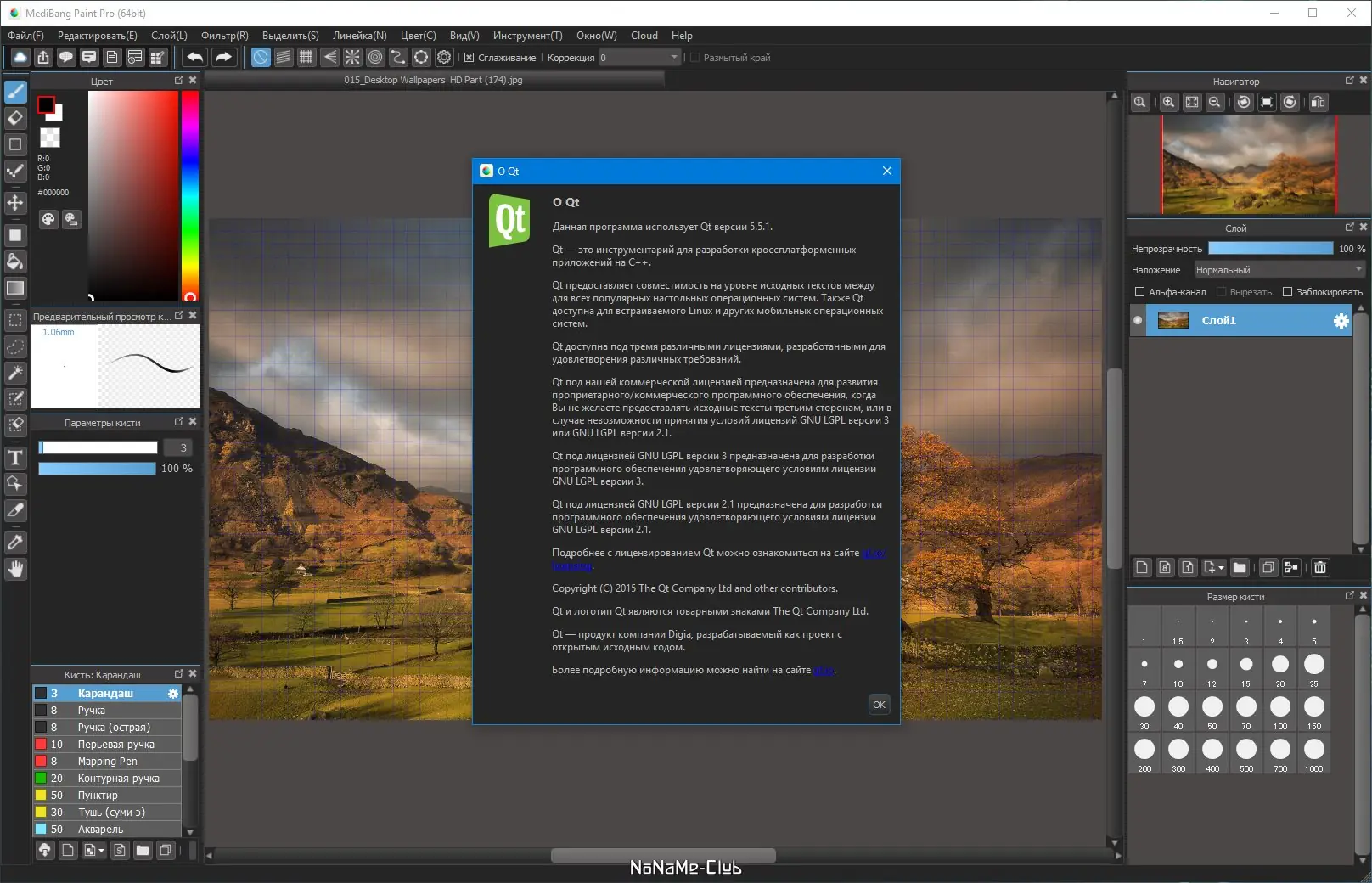1372x883 pixels.
Task: Open the add-brush dropdown below brush list
Action: click(x=94, y=850)
